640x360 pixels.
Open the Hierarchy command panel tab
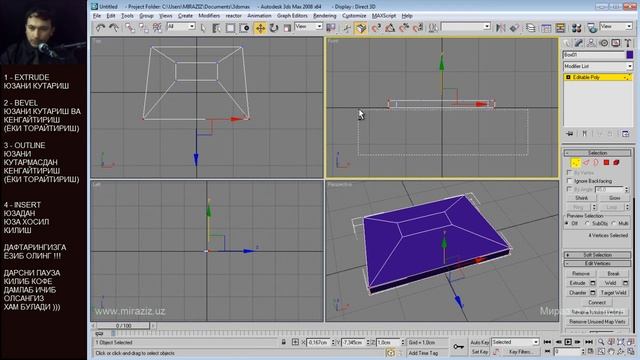coord(591,43)
